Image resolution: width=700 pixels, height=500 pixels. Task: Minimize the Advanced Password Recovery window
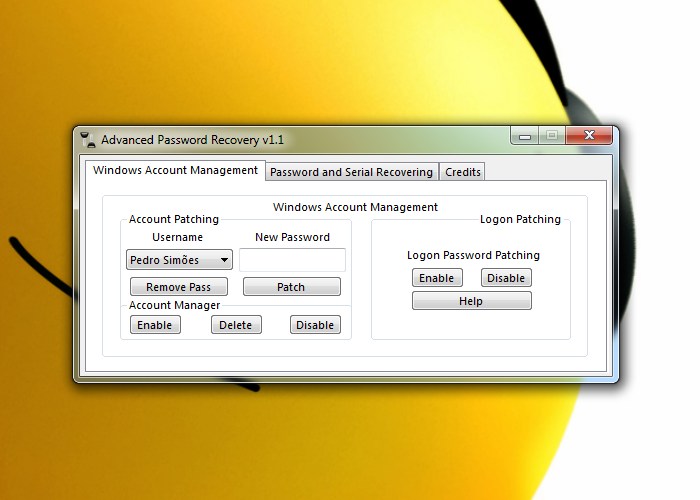525,136
